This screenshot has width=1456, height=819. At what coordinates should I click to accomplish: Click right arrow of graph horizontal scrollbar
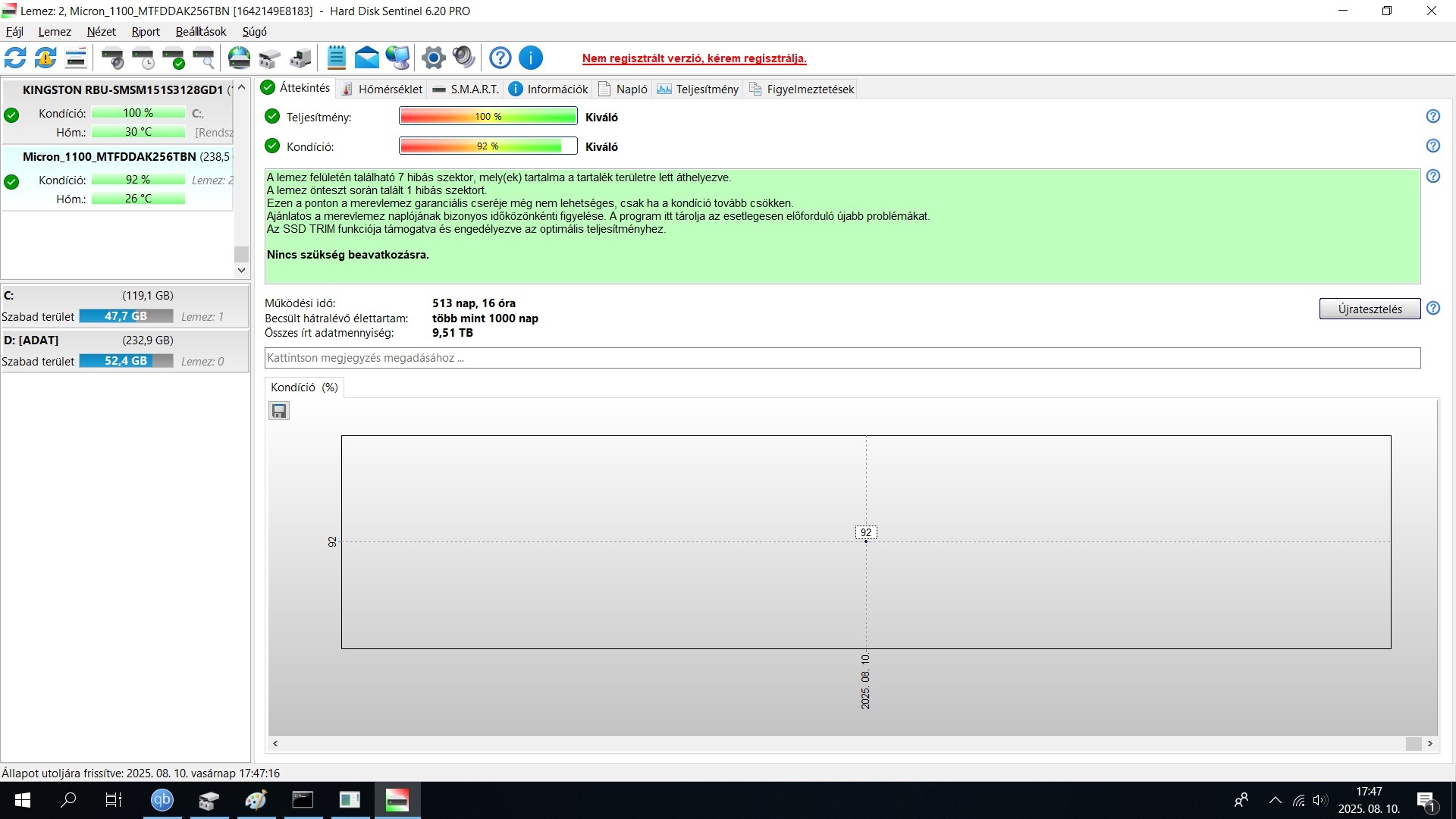tap(1430, 744)
